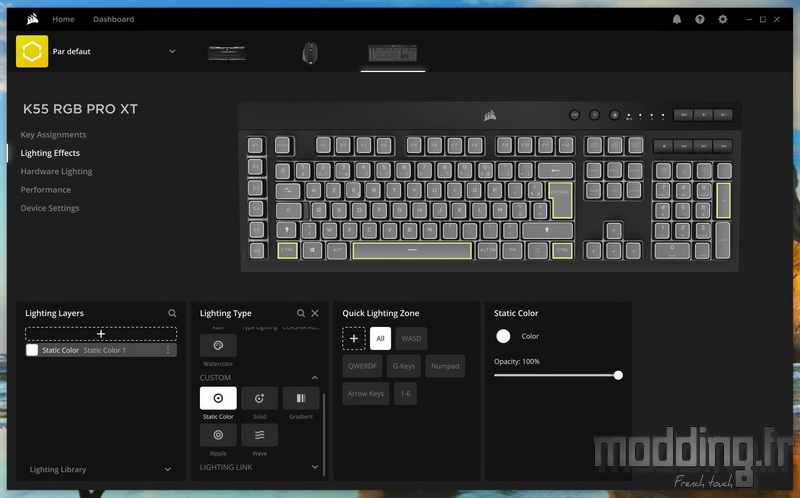Open Lighting Effects section
The height and width of the screenshot is (498, 800).
pos(50,153)
